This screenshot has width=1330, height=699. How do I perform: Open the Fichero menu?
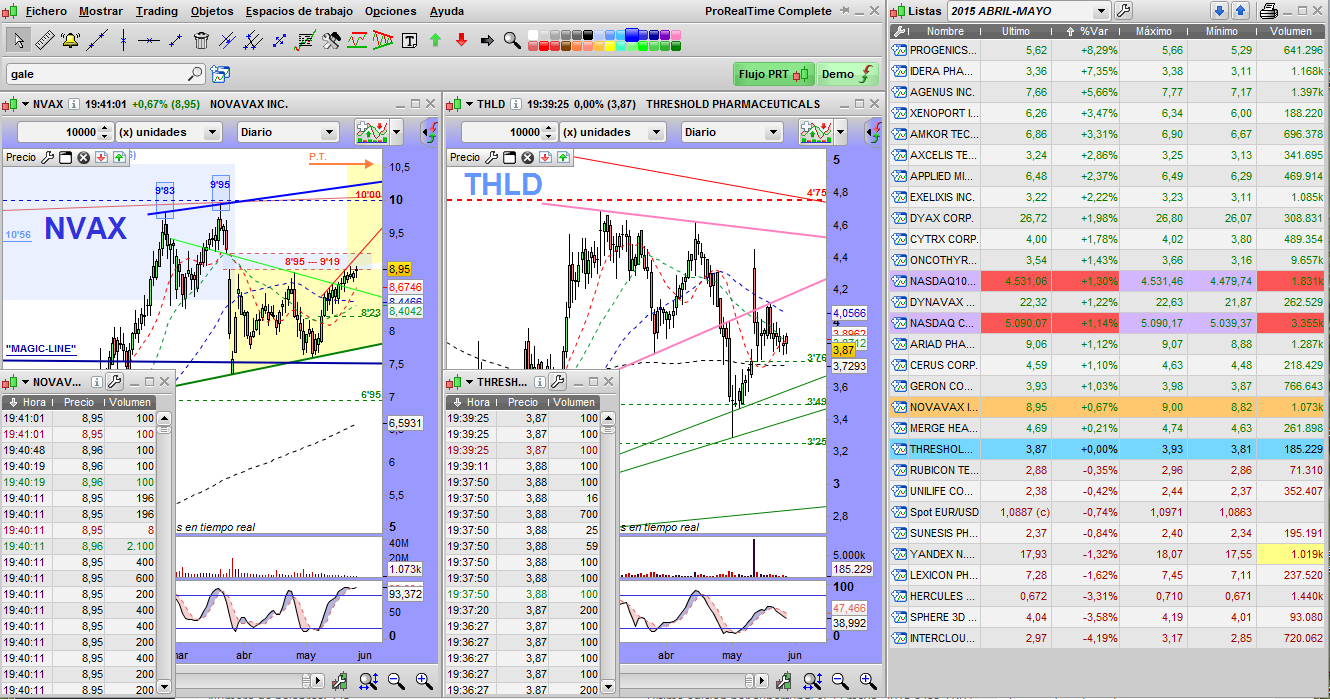pyautogui.click(x=45, y=11)
